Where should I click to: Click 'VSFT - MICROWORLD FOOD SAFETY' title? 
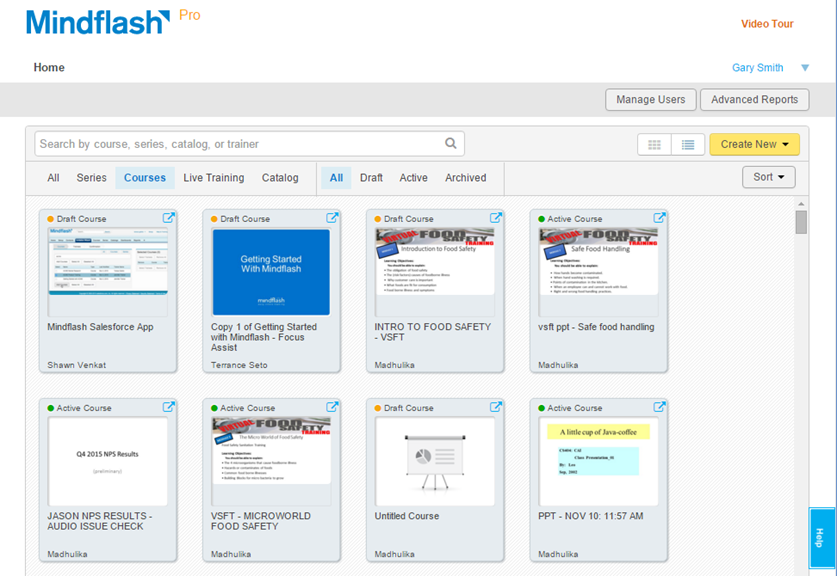(x=260, y=521)
